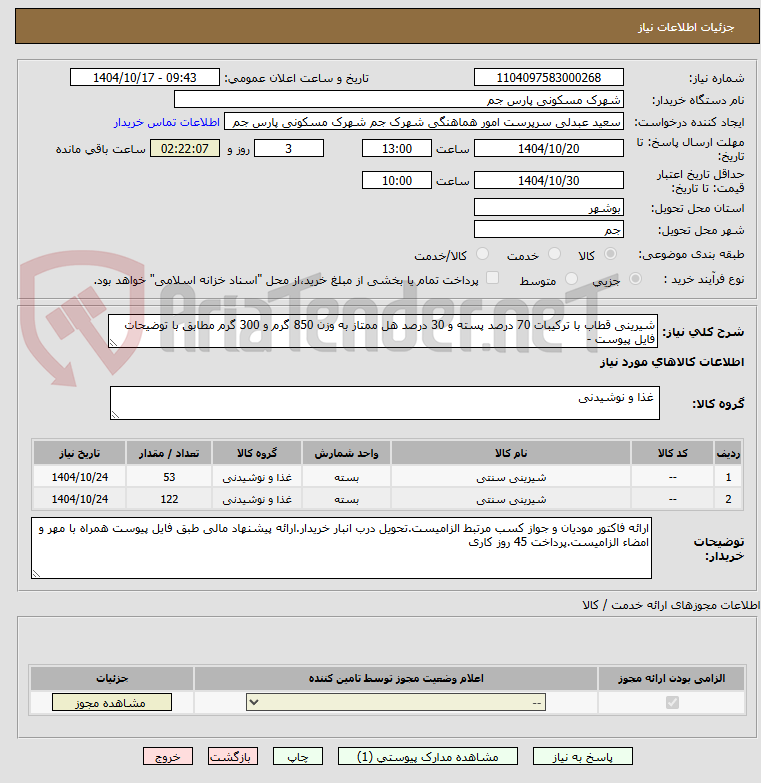Click the چاپ print button
761x783 pixels.
(x=298, y=757)
